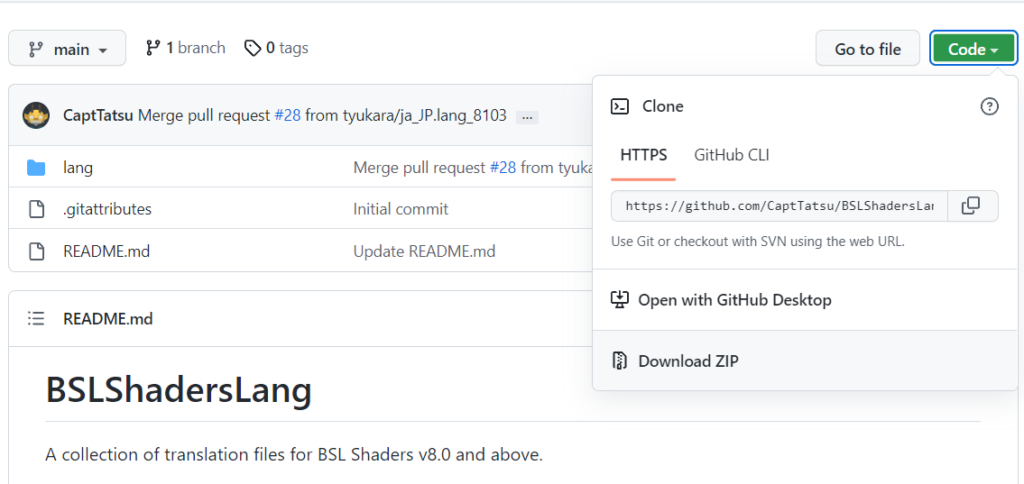
Task: Click the GitHub Desktop download icon
Action: [x=619, y=300]
